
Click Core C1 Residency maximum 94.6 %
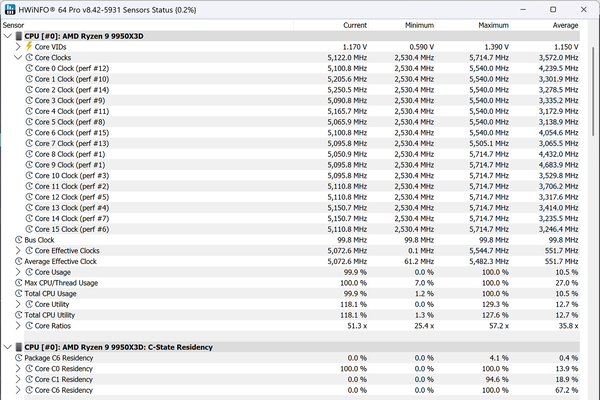point(498,379)
